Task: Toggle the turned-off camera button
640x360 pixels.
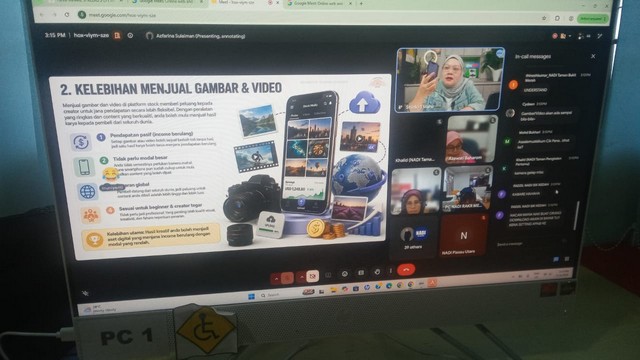Action: (x=313, y=277)
